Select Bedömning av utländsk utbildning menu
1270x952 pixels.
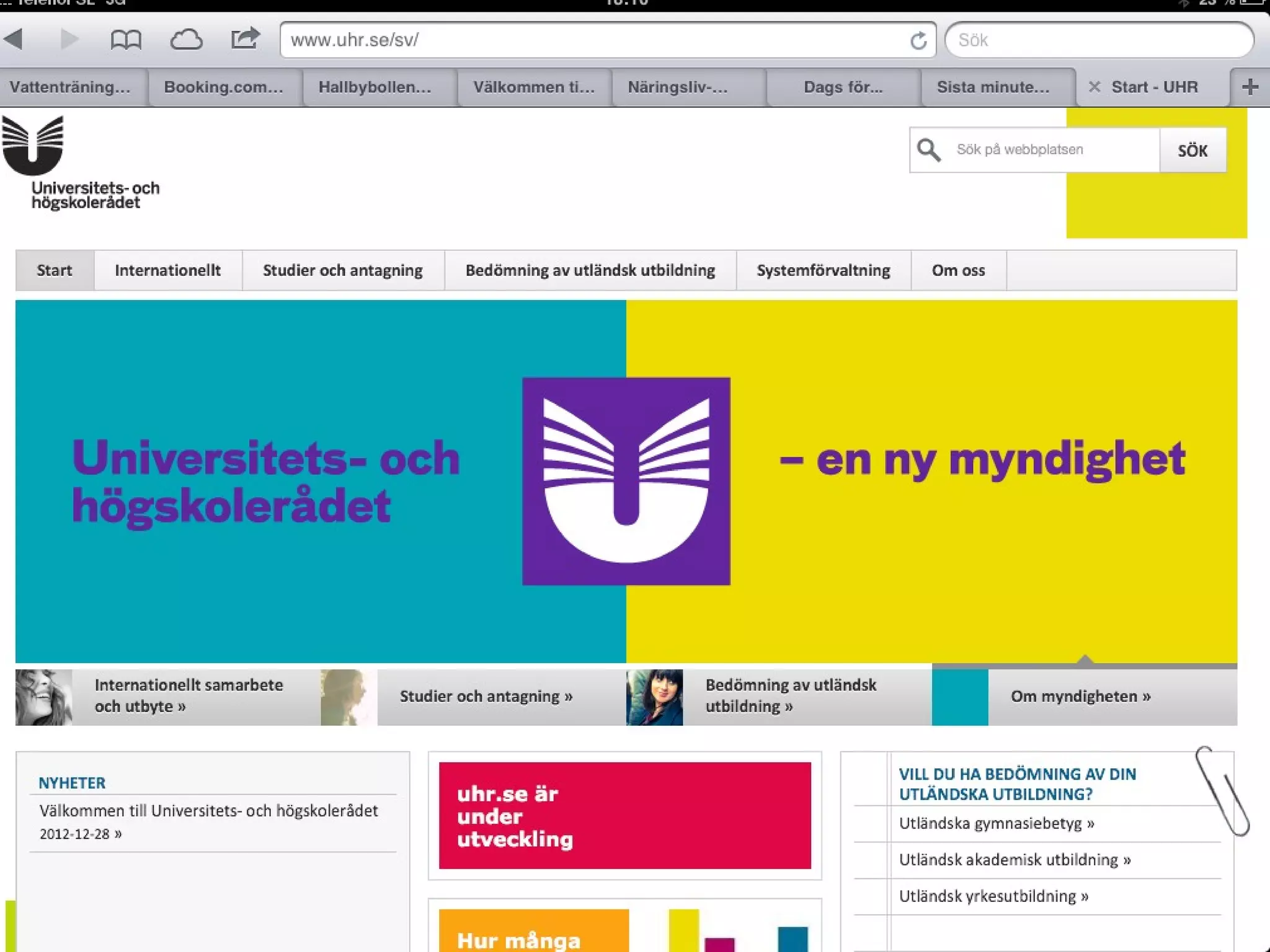click(590, 270)
